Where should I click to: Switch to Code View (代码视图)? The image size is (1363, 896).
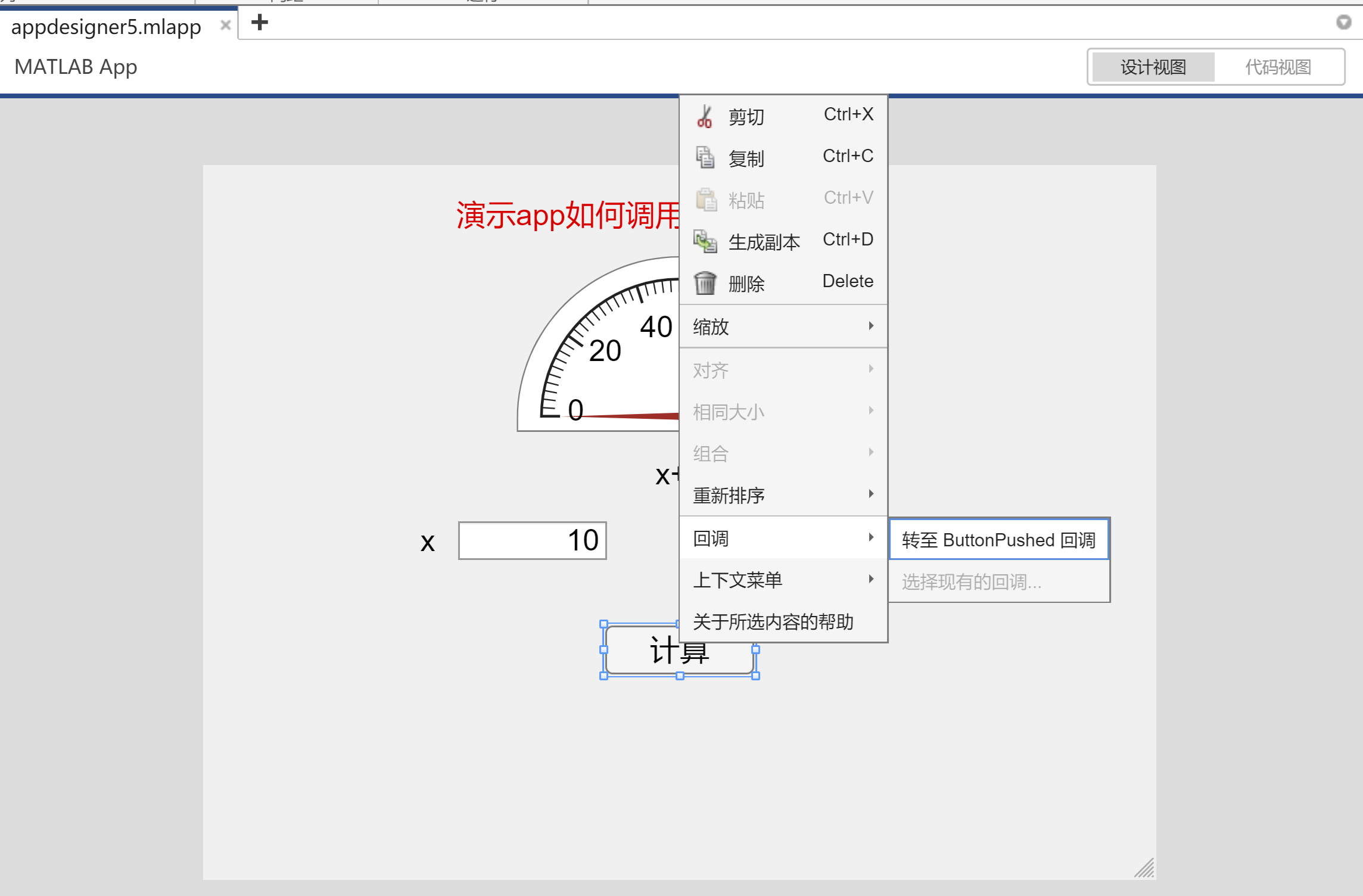(x=1278, y=67)
